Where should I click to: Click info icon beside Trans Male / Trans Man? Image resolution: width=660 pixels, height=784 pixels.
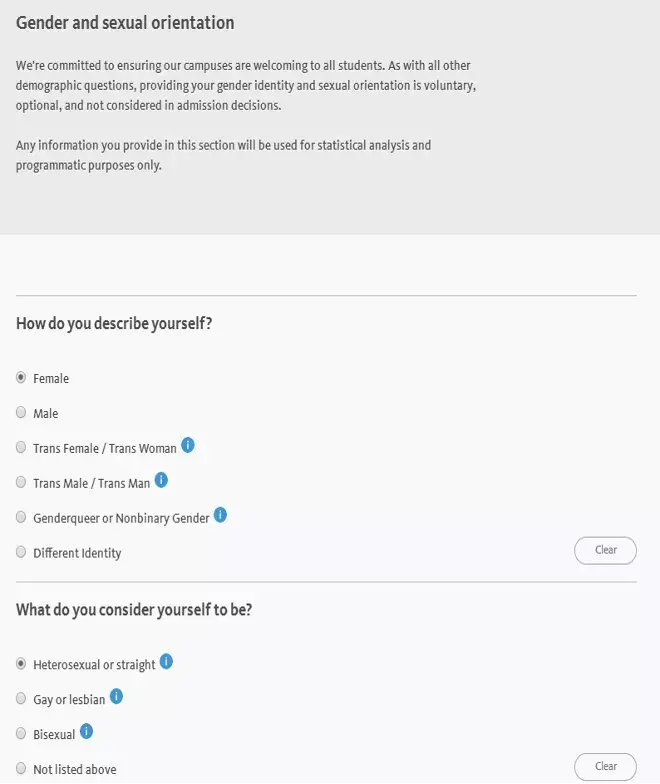click(161, 481)
